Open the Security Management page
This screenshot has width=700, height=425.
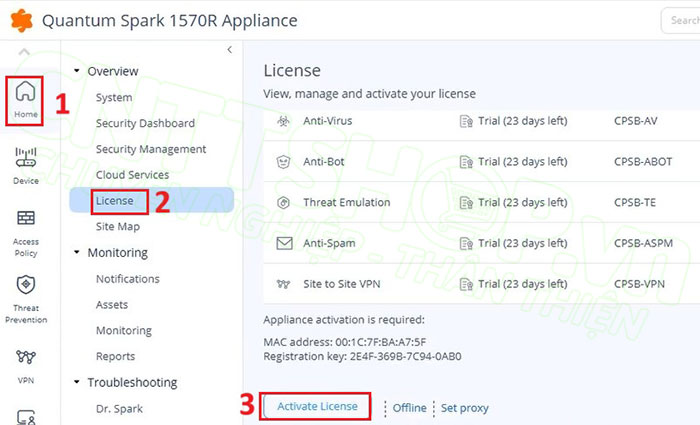click(x=151, y=149)
